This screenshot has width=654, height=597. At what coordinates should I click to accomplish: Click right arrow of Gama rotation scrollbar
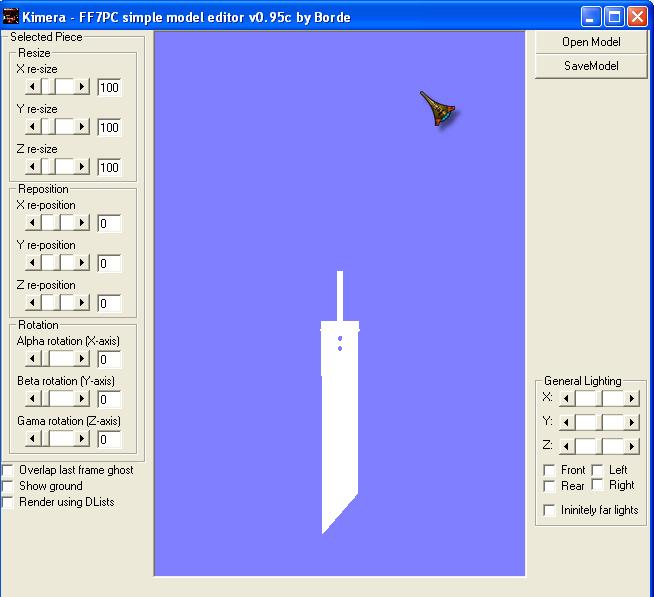tap(82, 438)
